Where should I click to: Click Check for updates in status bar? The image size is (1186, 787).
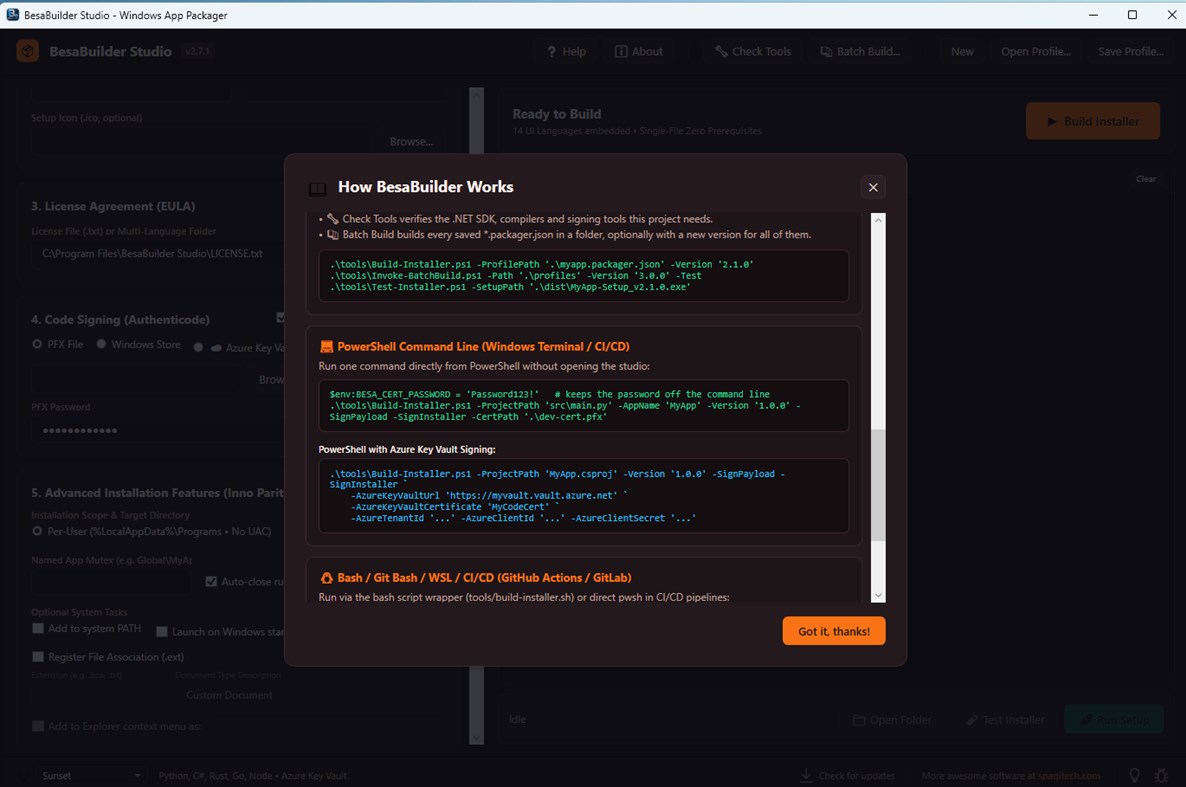click(x=848, y=776)
